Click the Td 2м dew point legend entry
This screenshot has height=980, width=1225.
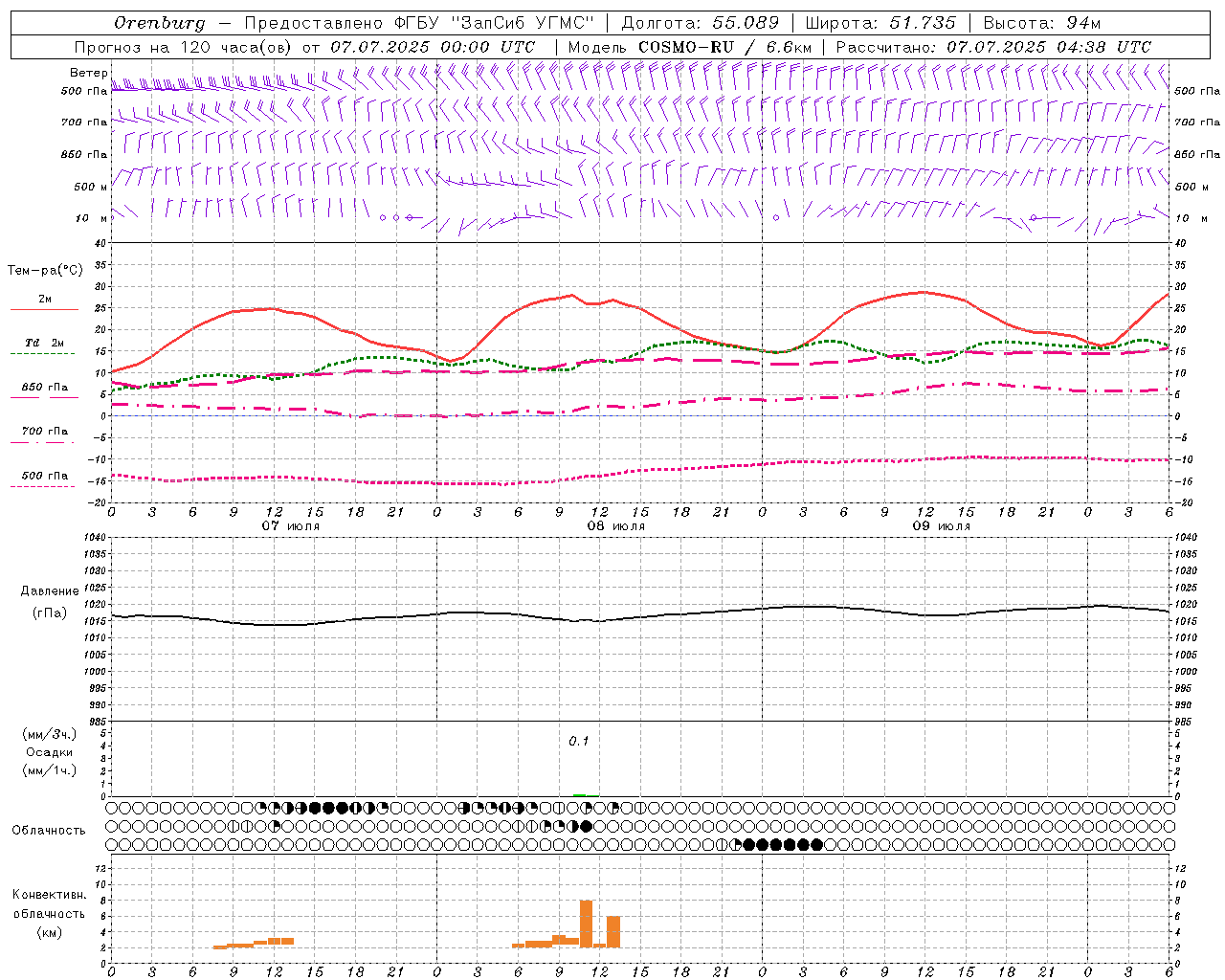click(x=45, y=343)
